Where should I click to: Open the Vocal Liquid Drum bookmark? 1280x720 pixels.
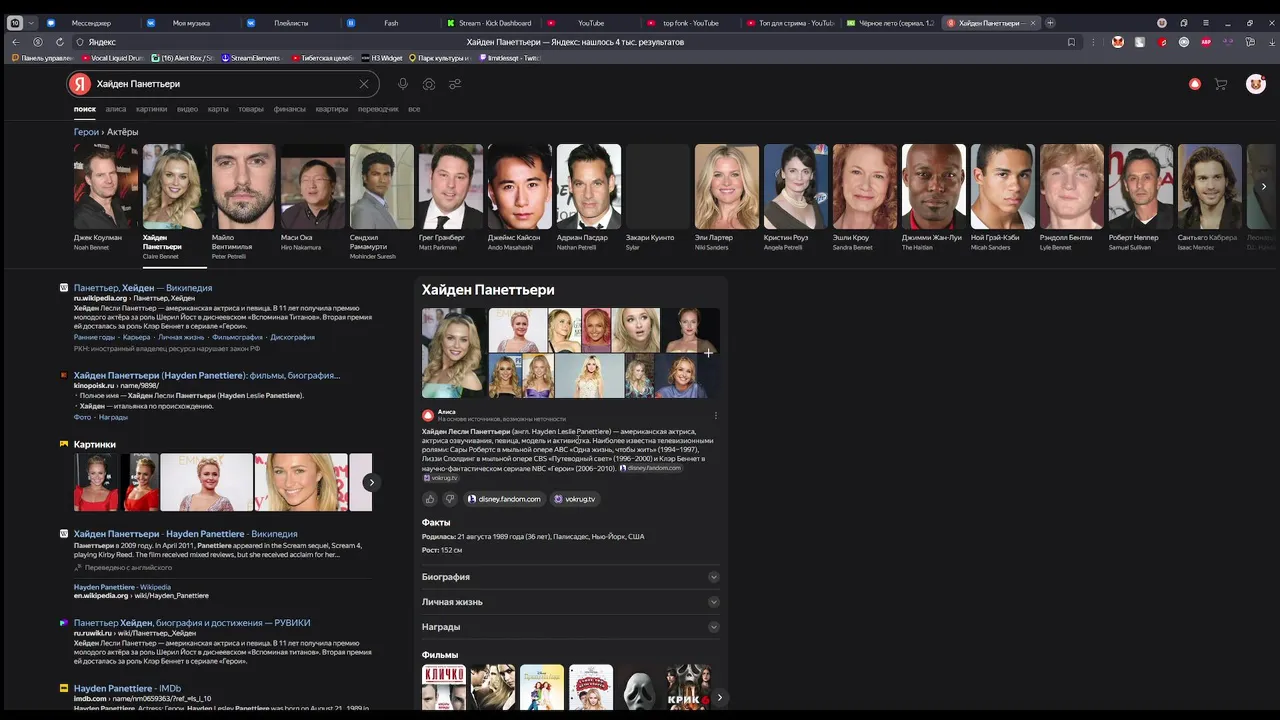[x=112, y=58]
